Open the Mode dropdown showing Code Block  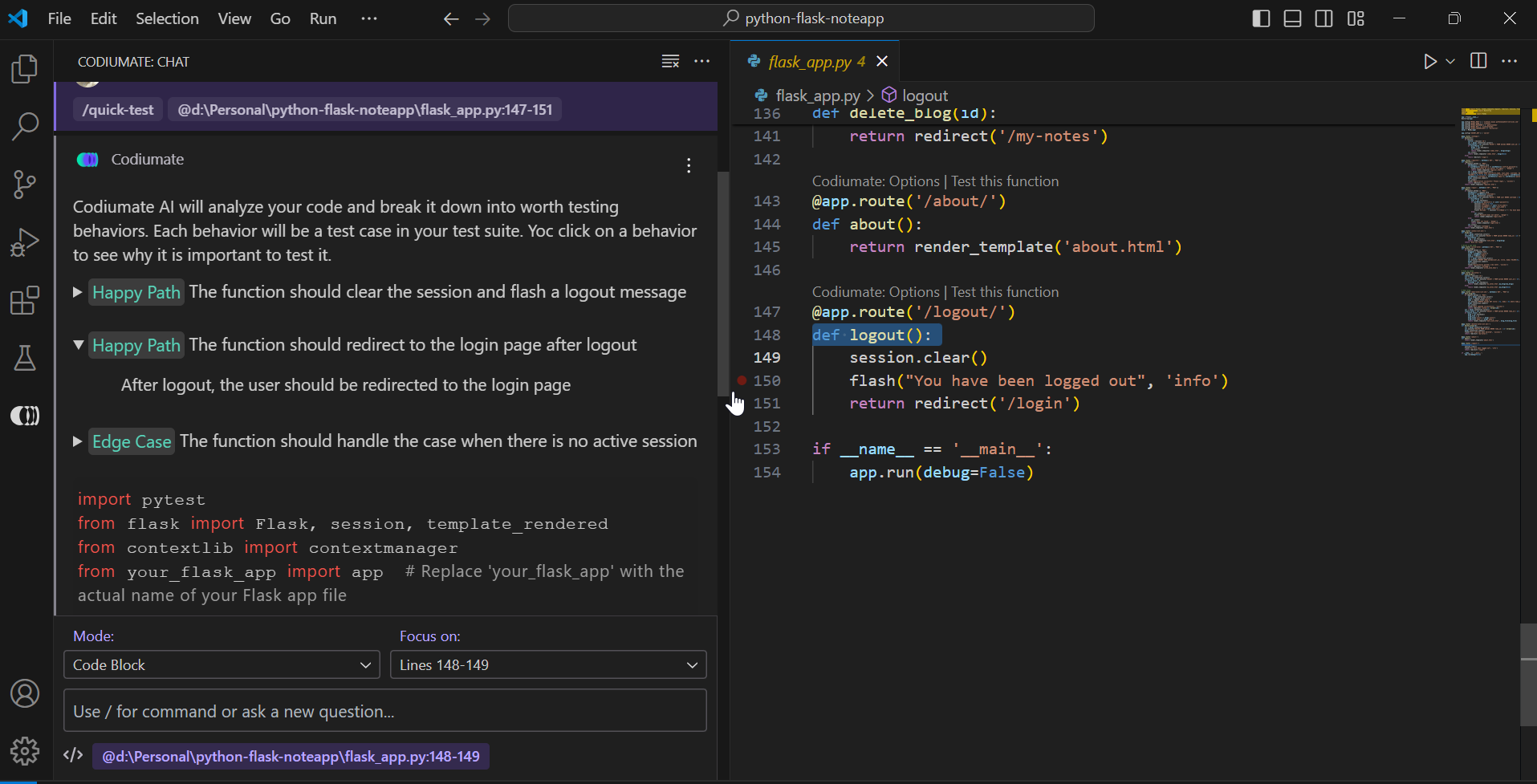[x=222, y=664]
